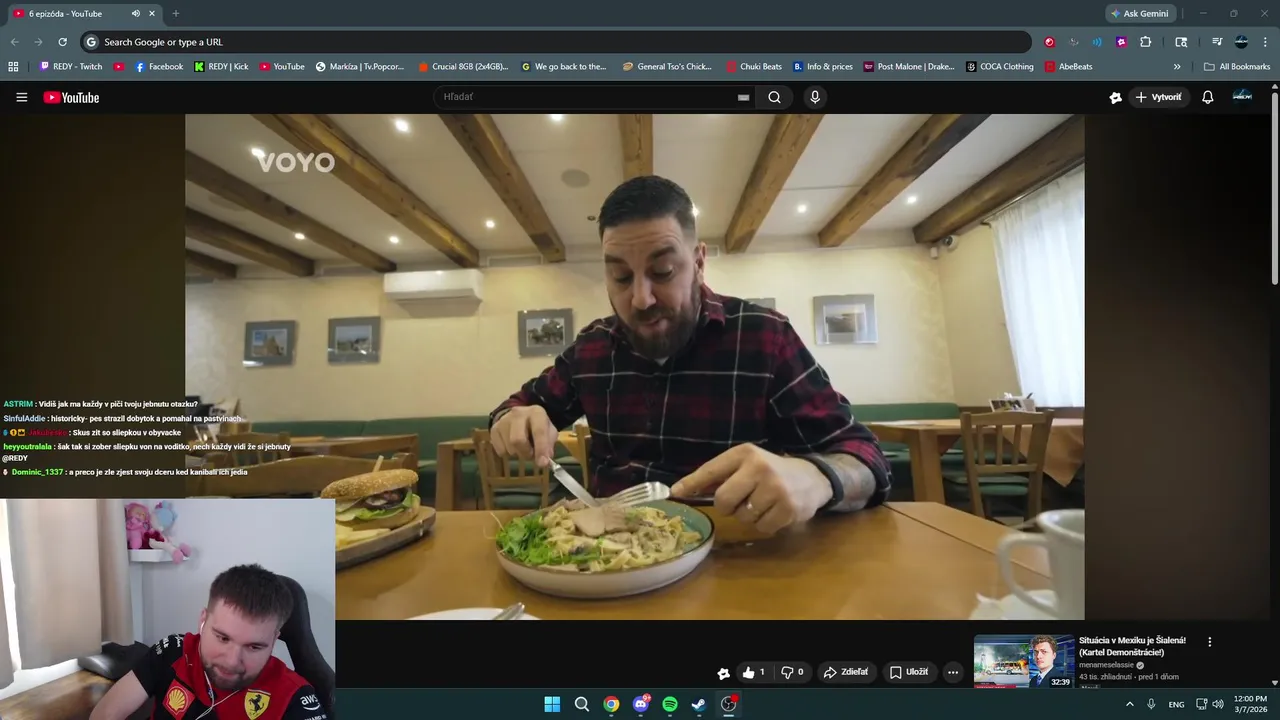Open the AbeBeats bookmark
This screenshot has width=1280, height=720.
(1069, 66)
